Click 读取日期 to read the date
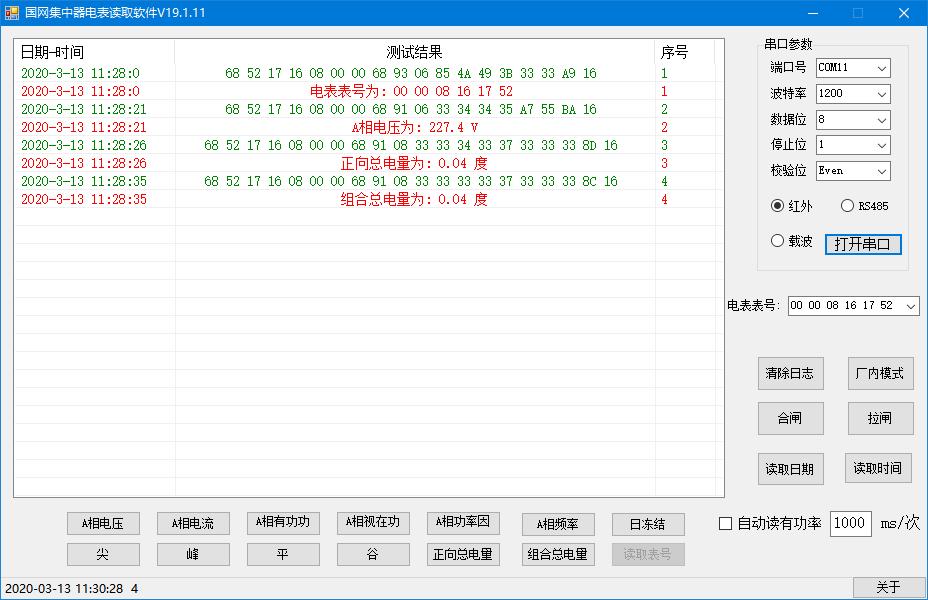 [x=791, y=469]
